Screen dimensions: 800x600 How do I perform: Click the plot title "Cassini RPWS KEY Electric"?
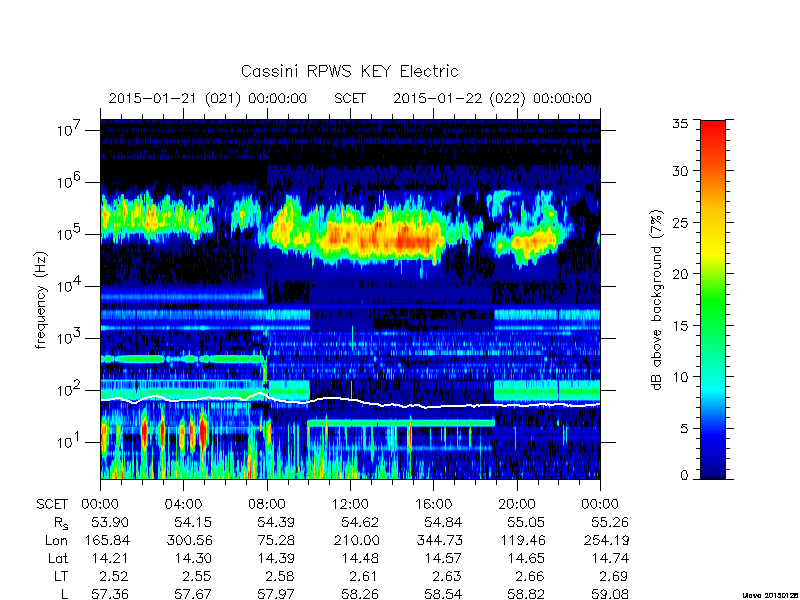pos(349,71)
